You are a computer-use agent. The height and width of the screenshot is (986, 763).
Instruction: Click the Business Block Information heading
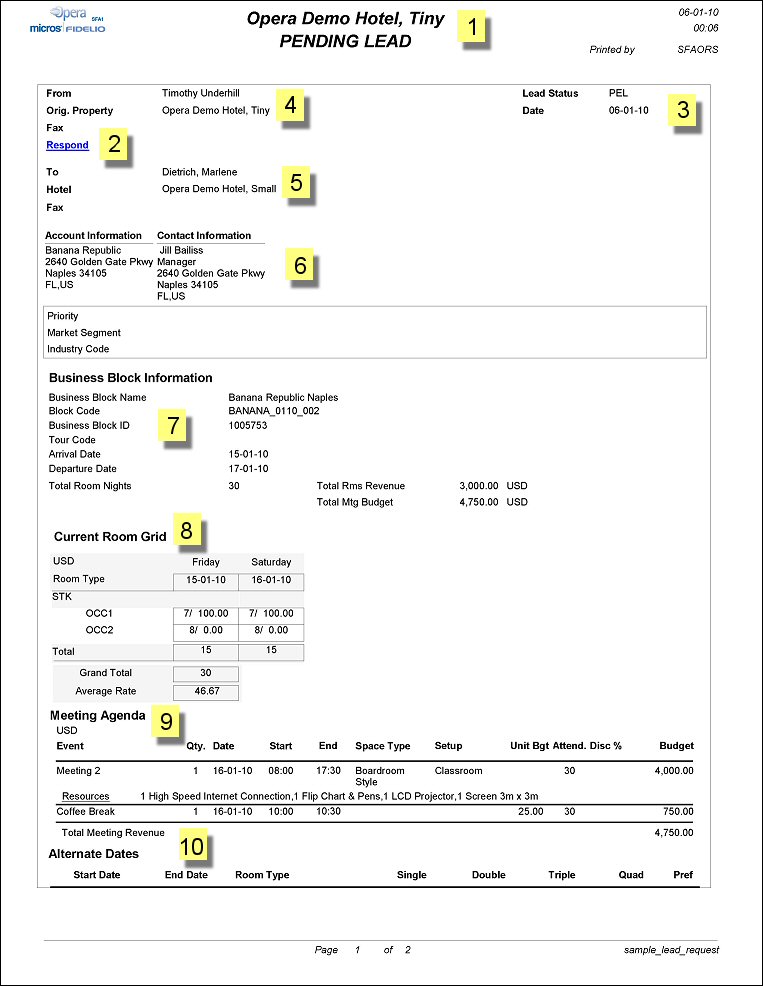point(131,378)
